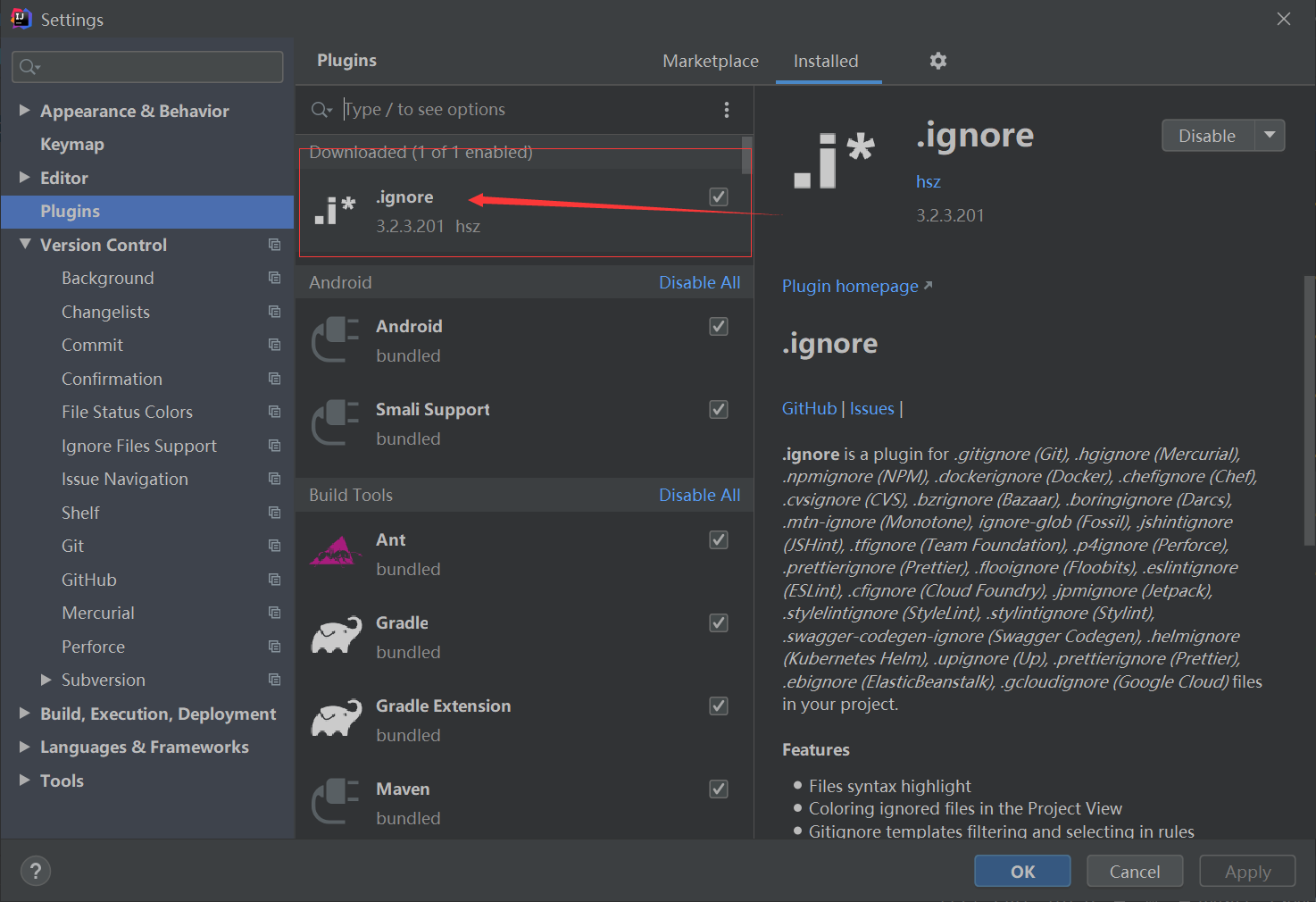Viewport: 1316px width, 902px height.
Task: Click the Ant plugin icon
Action: pos(336,551)
